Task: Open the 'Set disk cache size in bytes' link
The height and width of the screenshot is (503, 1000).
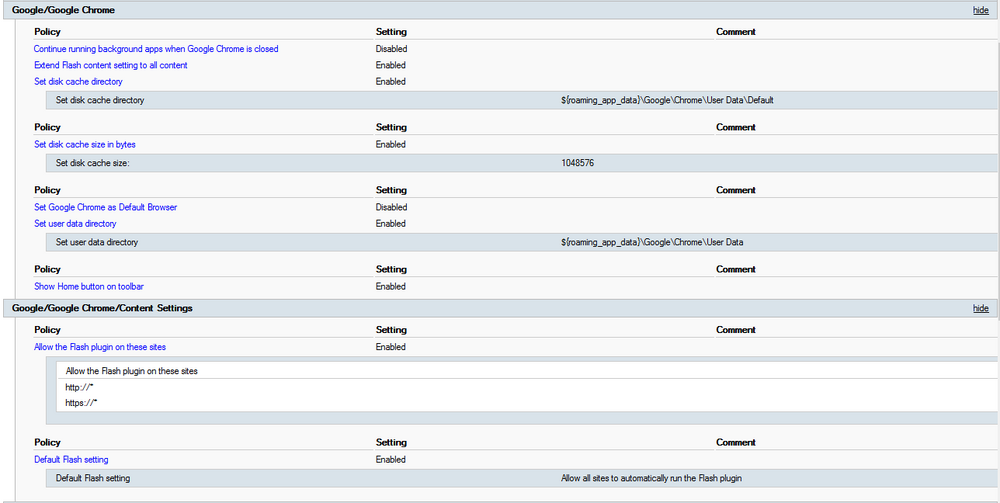Action: [85, 145]
